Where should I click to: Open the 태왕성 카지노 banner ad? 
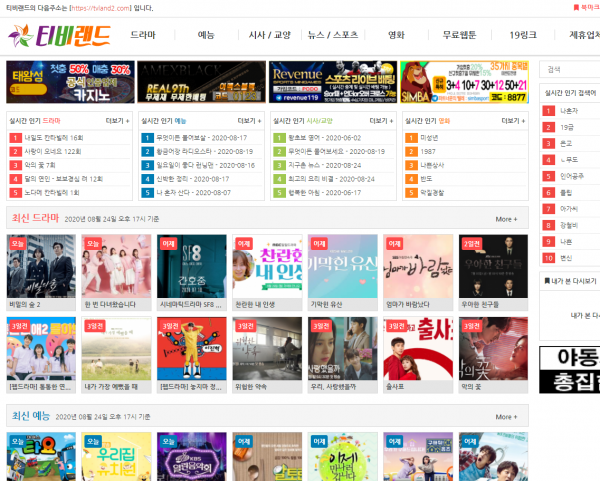pyautogui.click(x=70, y=82)
